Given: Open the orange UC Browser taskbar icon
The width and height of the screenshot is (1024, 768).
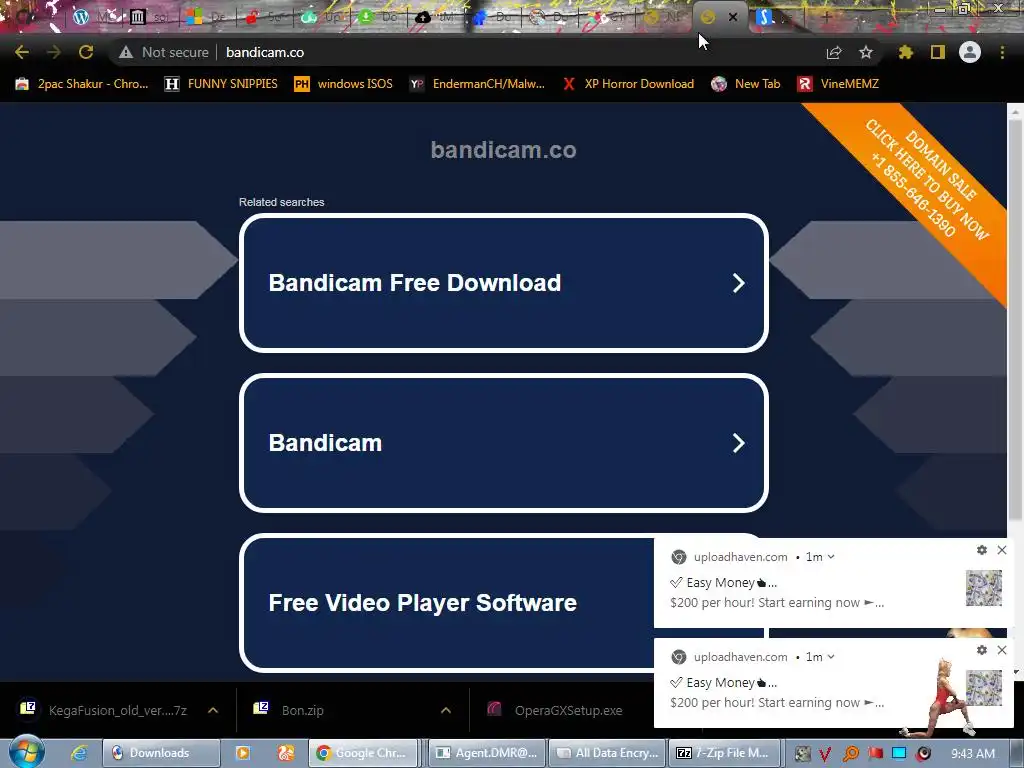Looking at the screenshot, I should [285, 753].
